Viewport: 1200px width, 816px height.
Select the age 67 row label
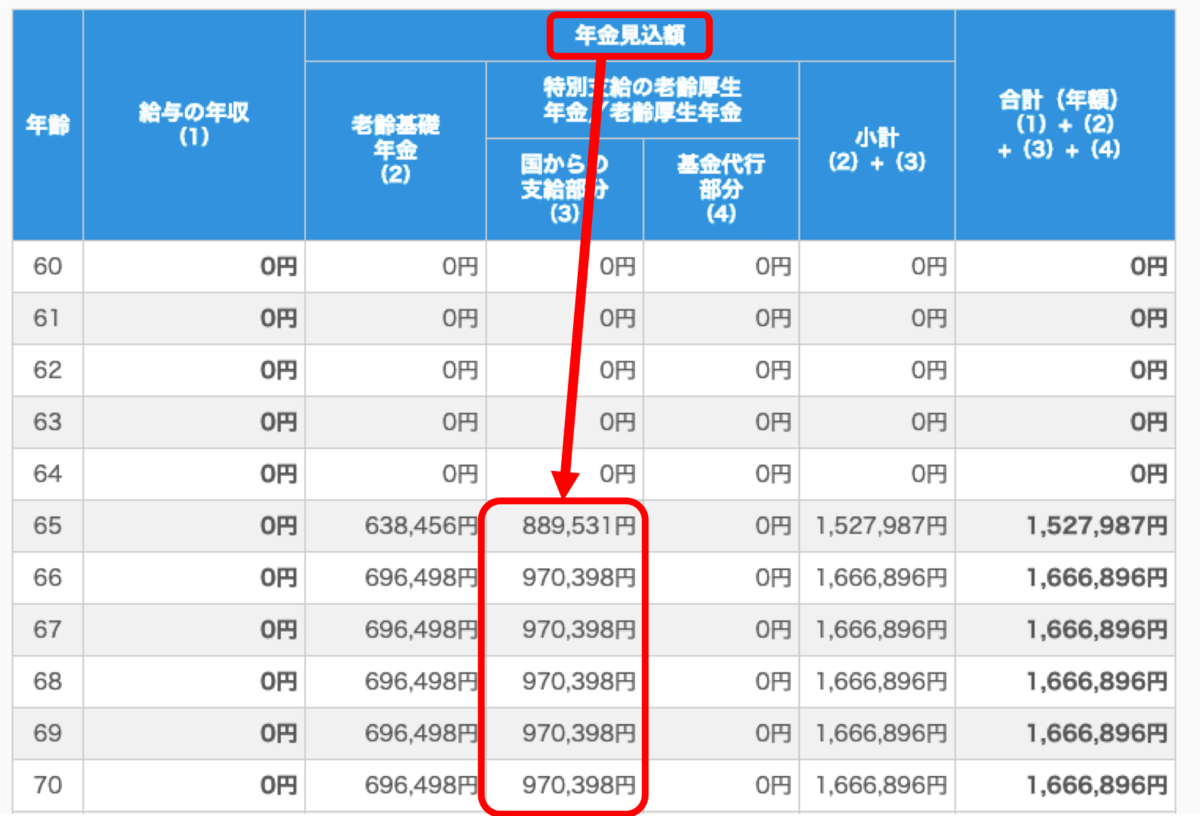48,631
